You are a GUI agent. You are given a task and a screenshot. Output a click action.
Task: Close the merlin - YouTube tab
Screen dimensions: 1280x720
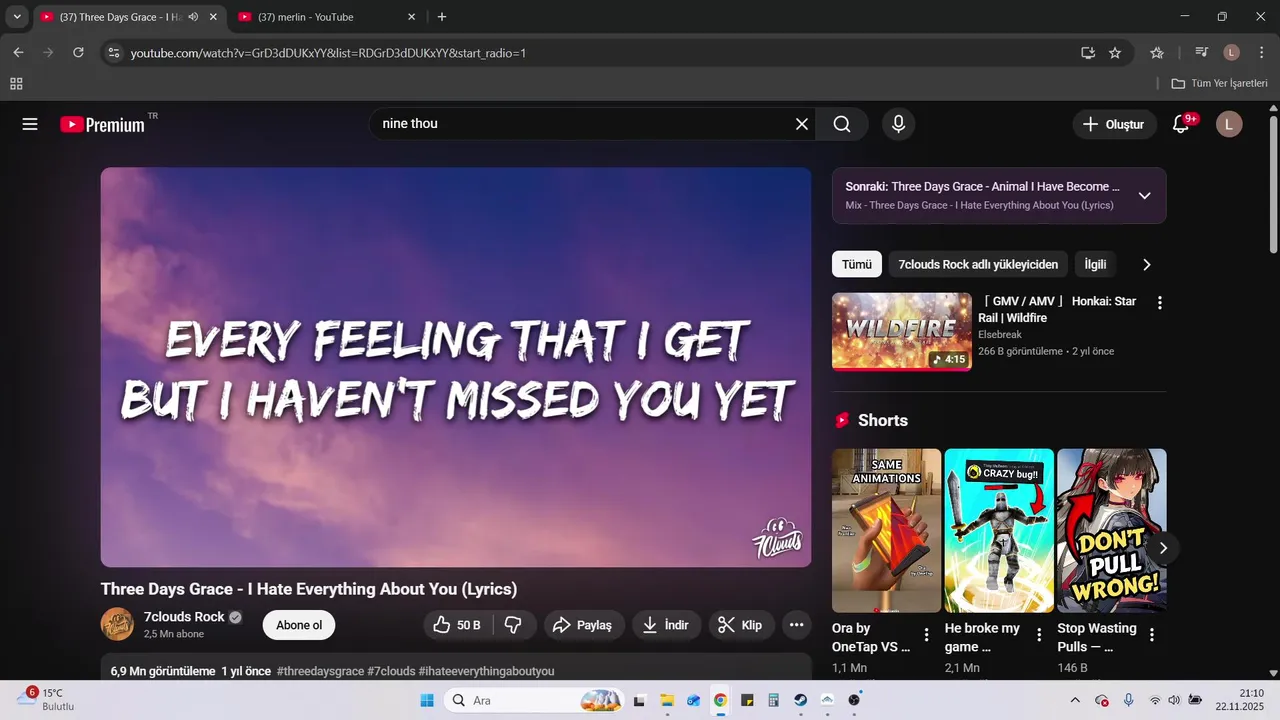(411, 17)
